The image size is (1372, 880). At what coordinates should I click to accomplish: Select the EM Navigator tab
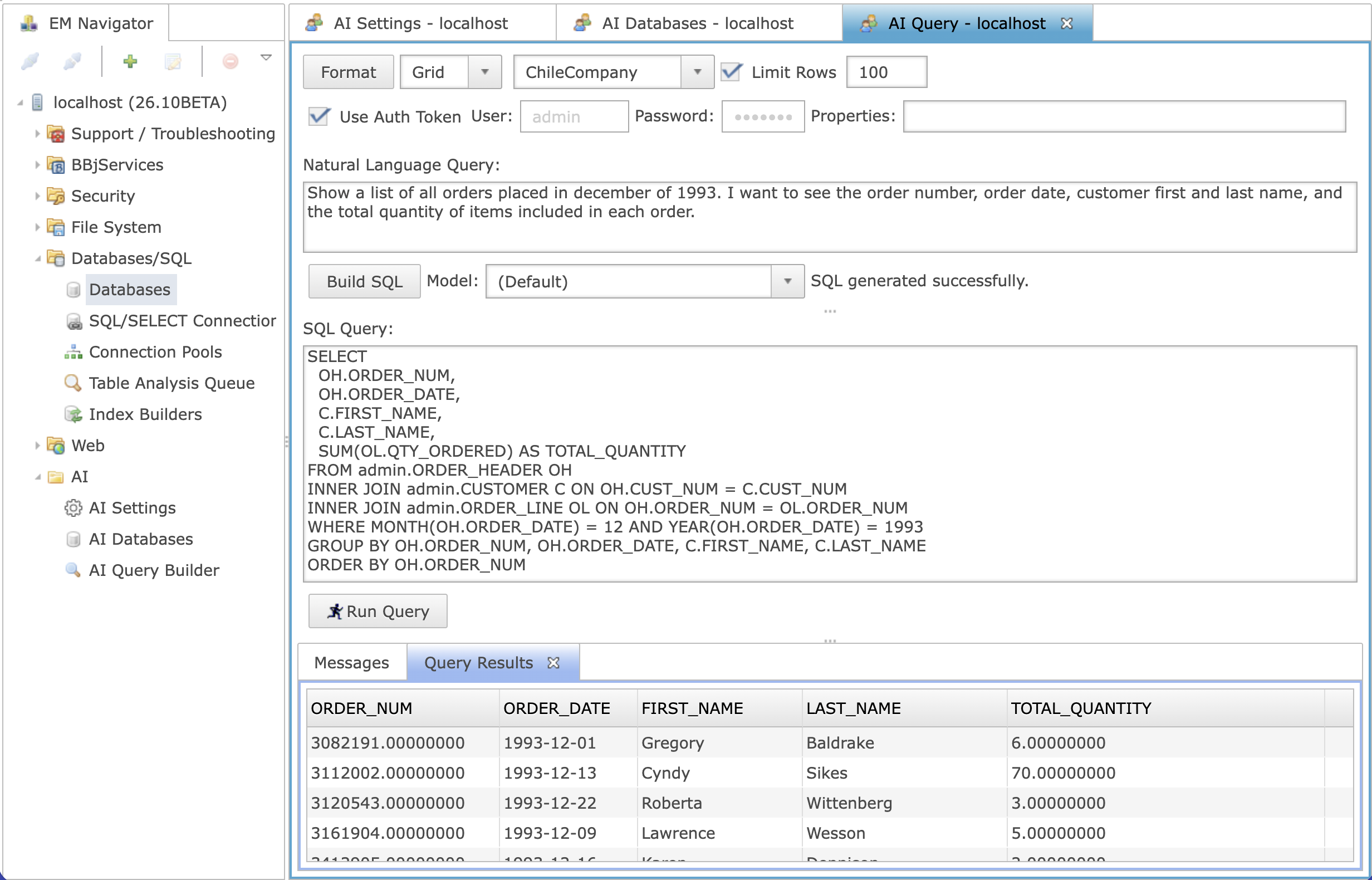pos(87,23)
